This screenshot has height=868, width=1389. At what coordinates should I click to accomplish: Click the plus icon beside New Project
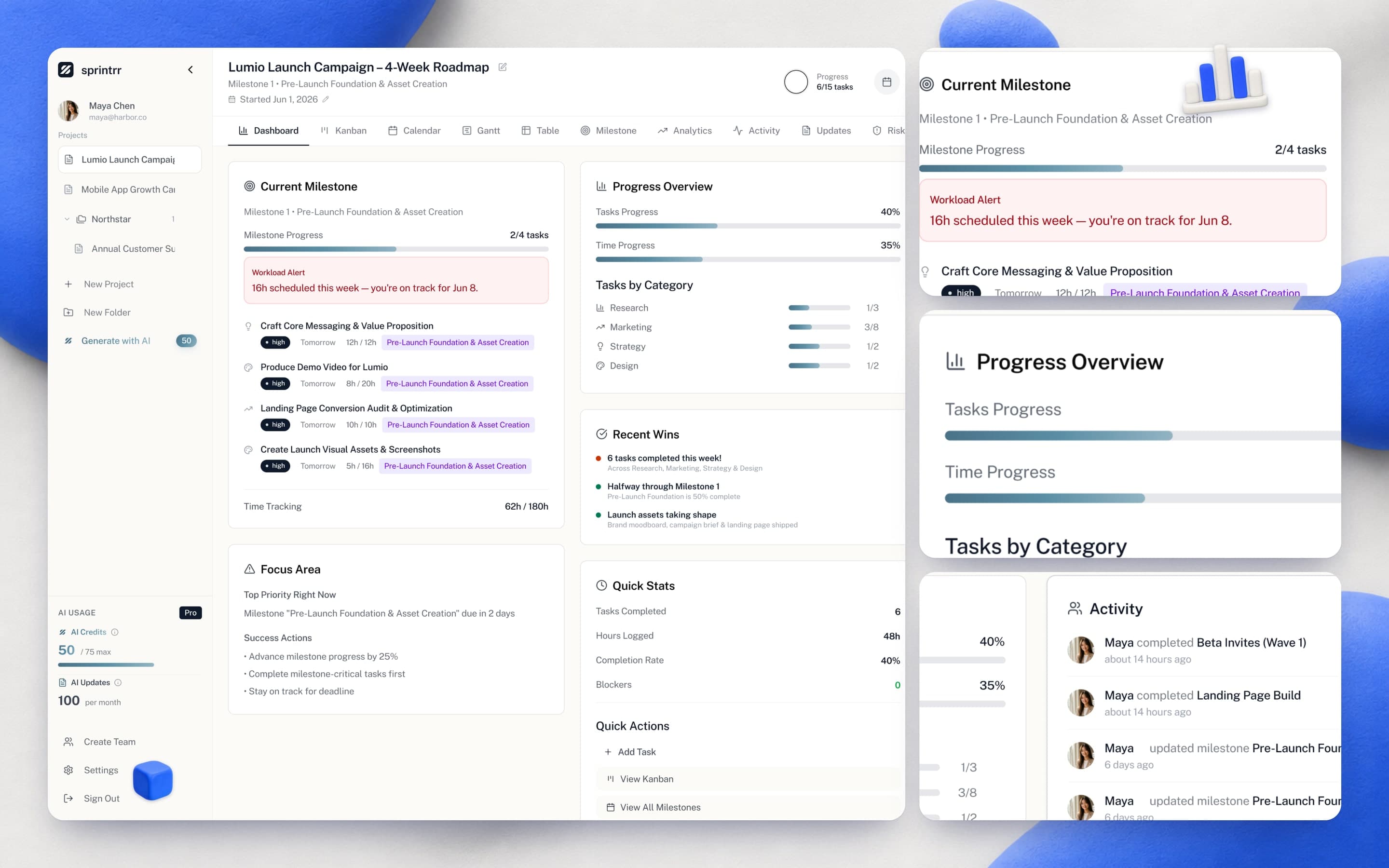pos(68,284)
